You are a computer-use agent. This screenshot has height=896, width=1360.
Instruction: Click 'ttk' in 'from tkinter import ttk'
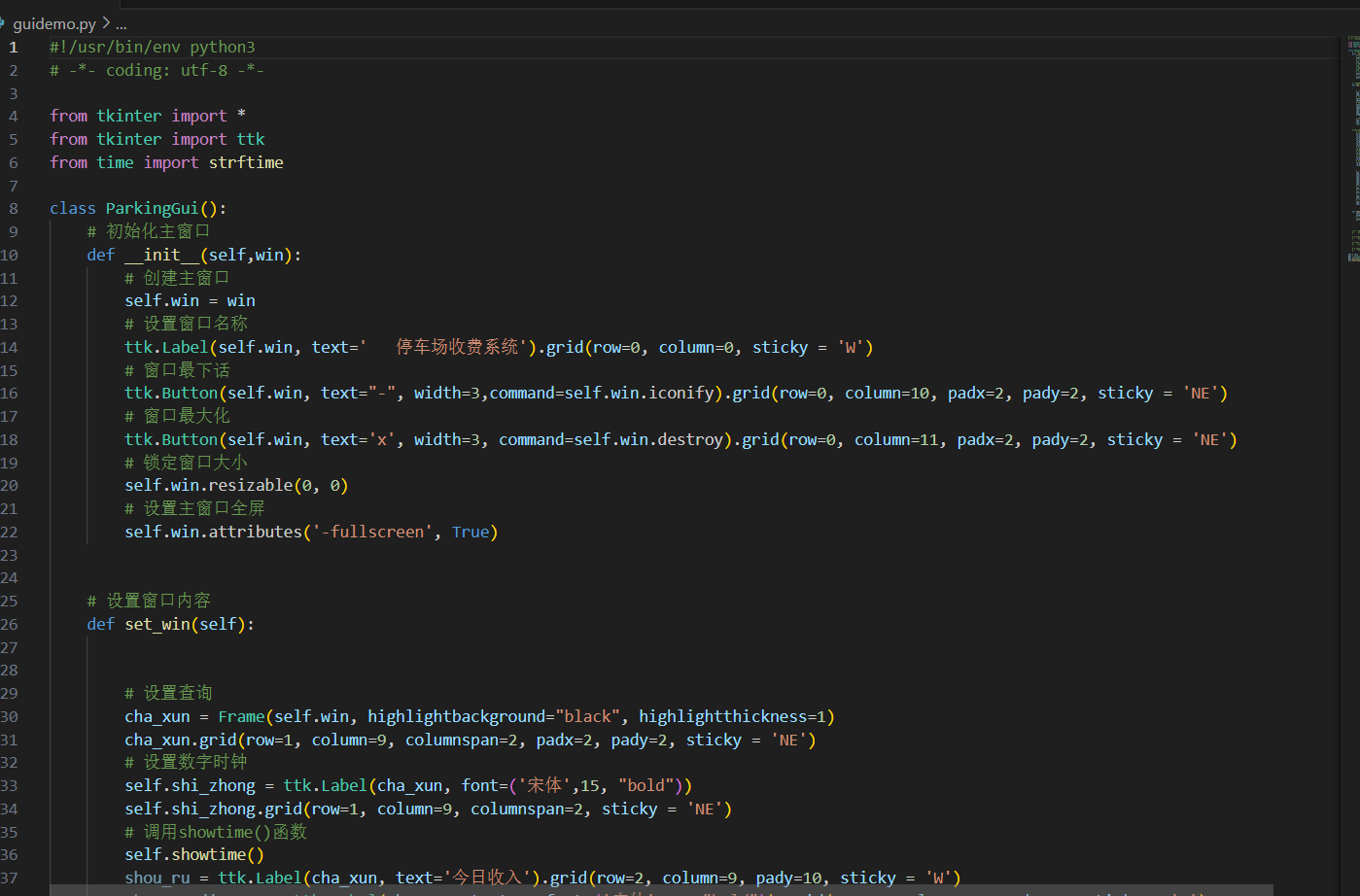coord(251,139)
